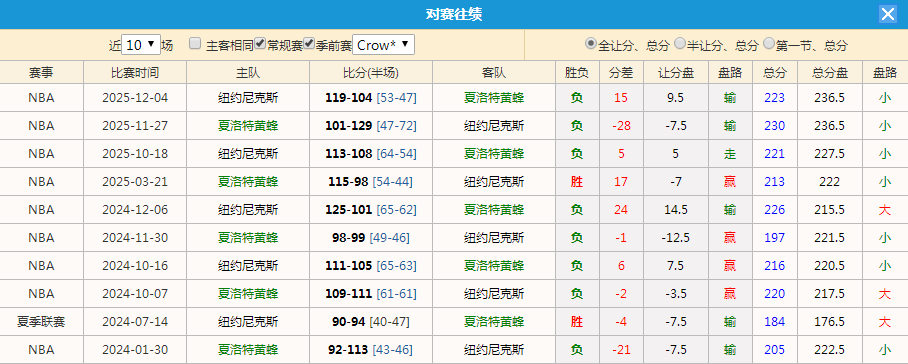Screen dimensions: 908x364
Task: Click the 夏季联赛 event cell
Action: (42, 322)
